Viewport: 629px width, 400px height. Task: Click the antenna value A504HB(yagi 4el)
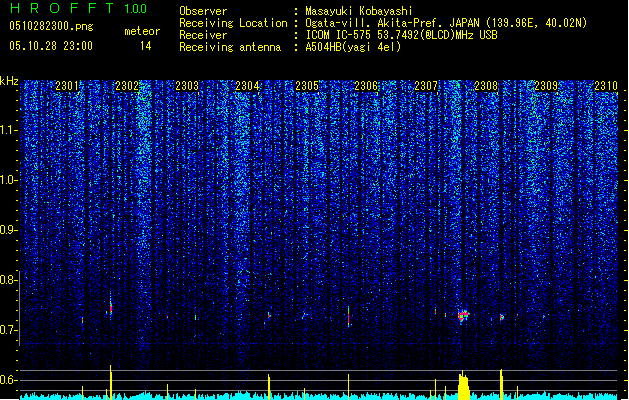tap(353, 47)
